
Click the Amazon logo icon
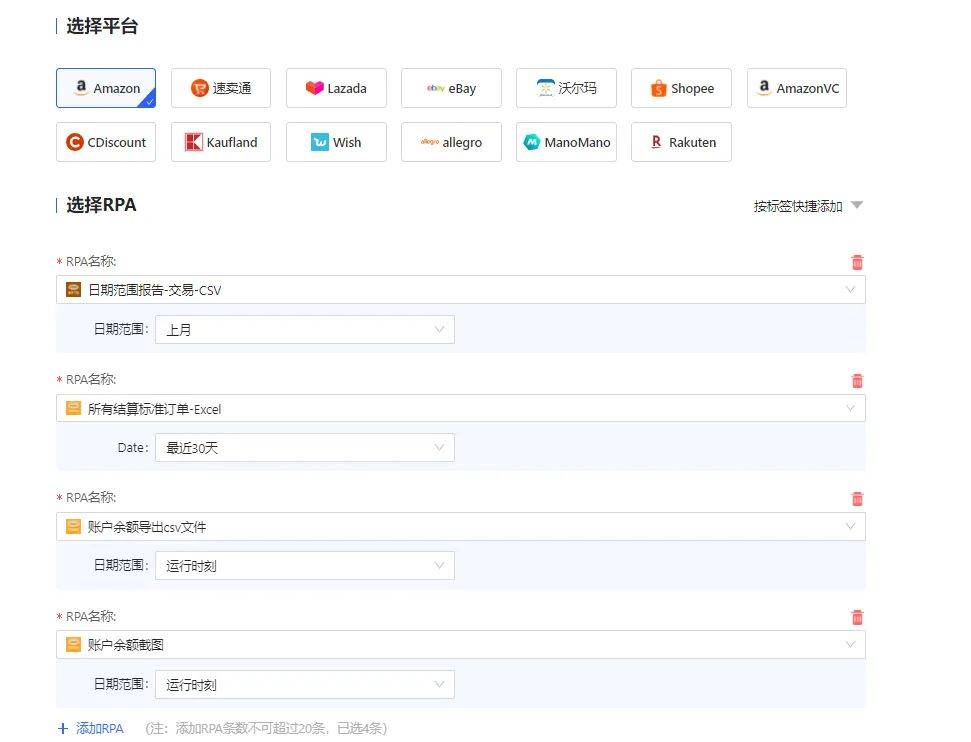coord(81,87)
